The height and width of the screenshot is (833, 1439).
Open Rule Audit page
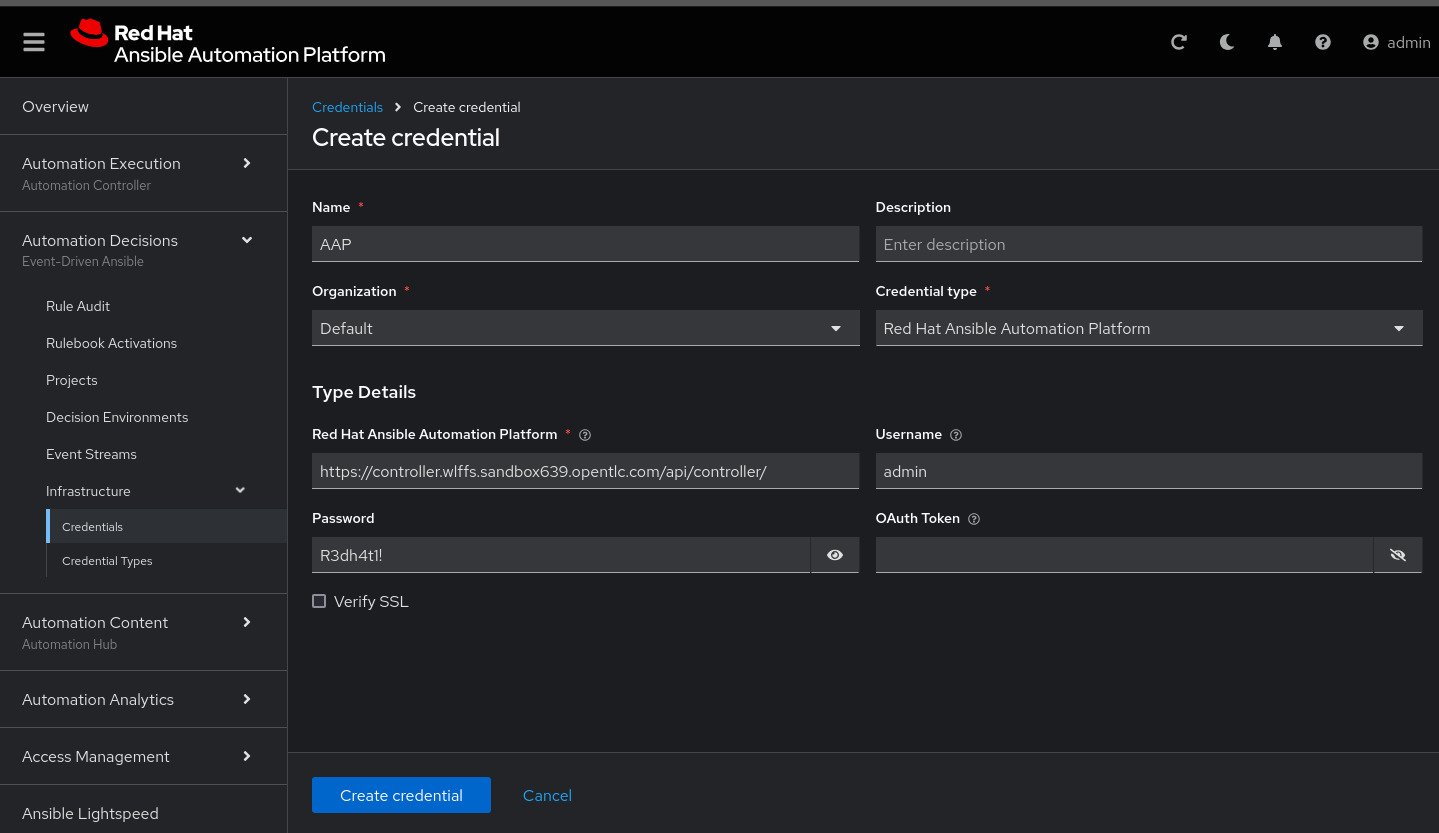(x=78, y=306)
